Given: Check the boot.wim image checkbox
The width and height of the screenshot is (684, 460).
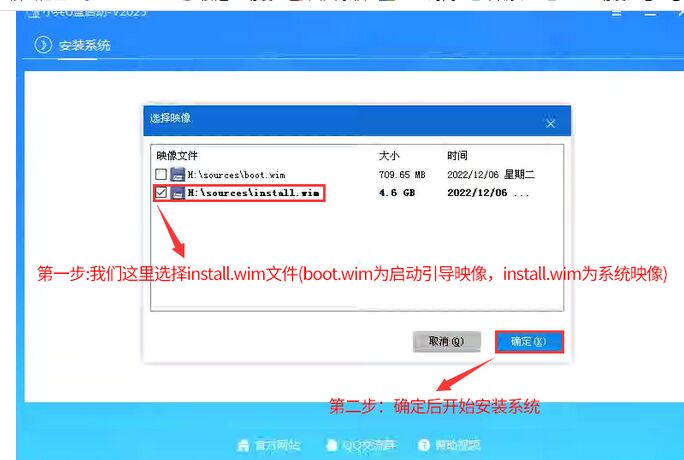Looking at the screenshot, I should click(161, 174).
